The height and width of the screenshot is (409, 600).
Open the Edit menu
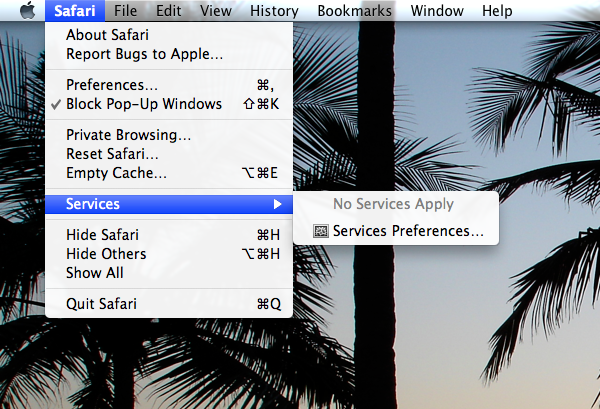click(x=168, y=10)
